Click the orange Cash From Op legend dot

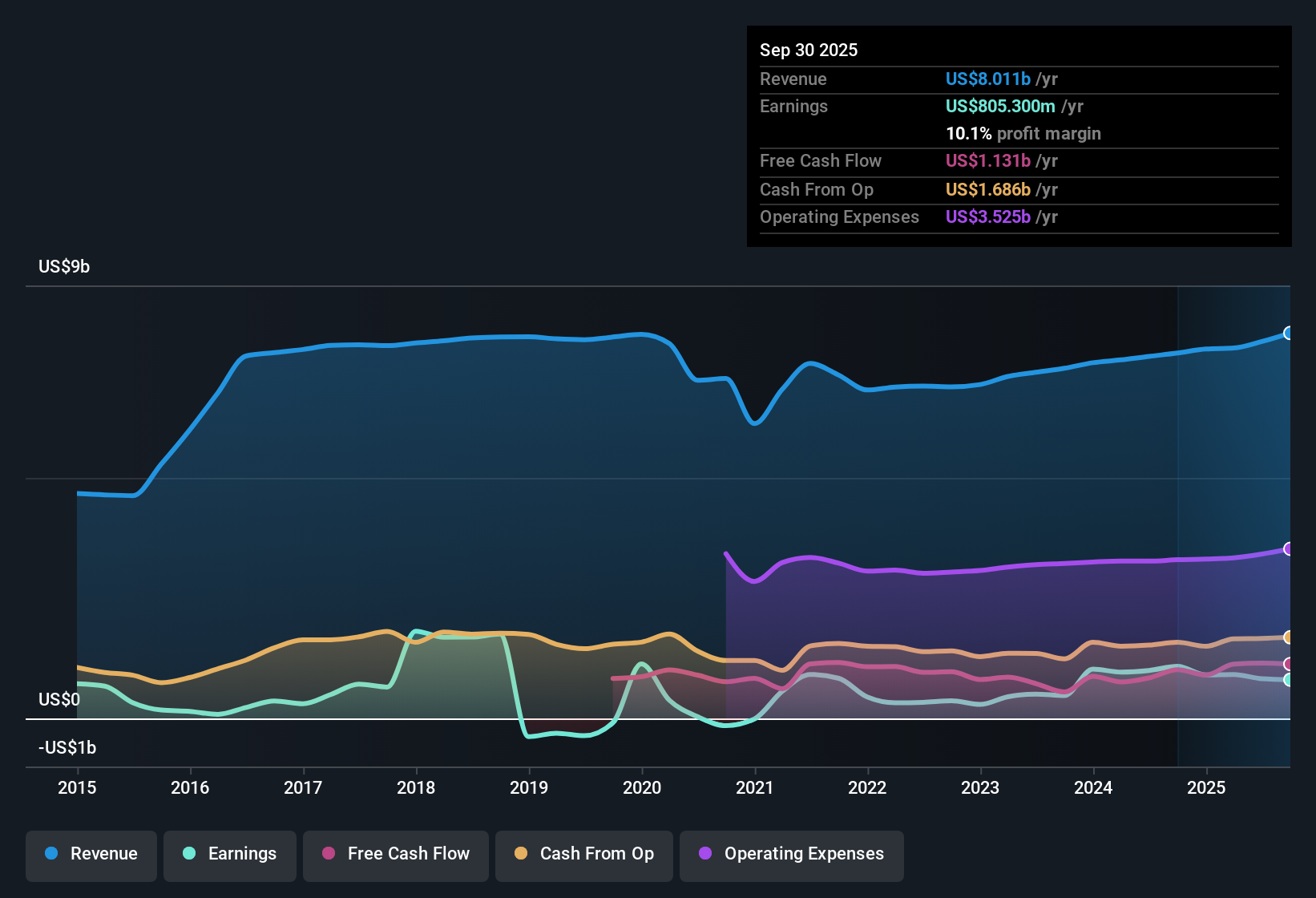pyautogui.click(x=521, y=854)
